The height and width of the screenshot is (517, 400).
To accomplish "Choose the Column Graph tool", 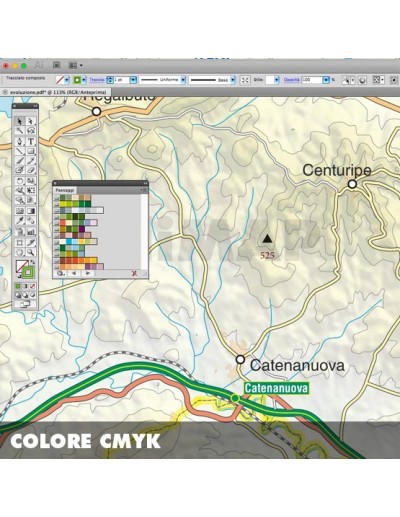I will pyautogui.click(x=31, y=231).
